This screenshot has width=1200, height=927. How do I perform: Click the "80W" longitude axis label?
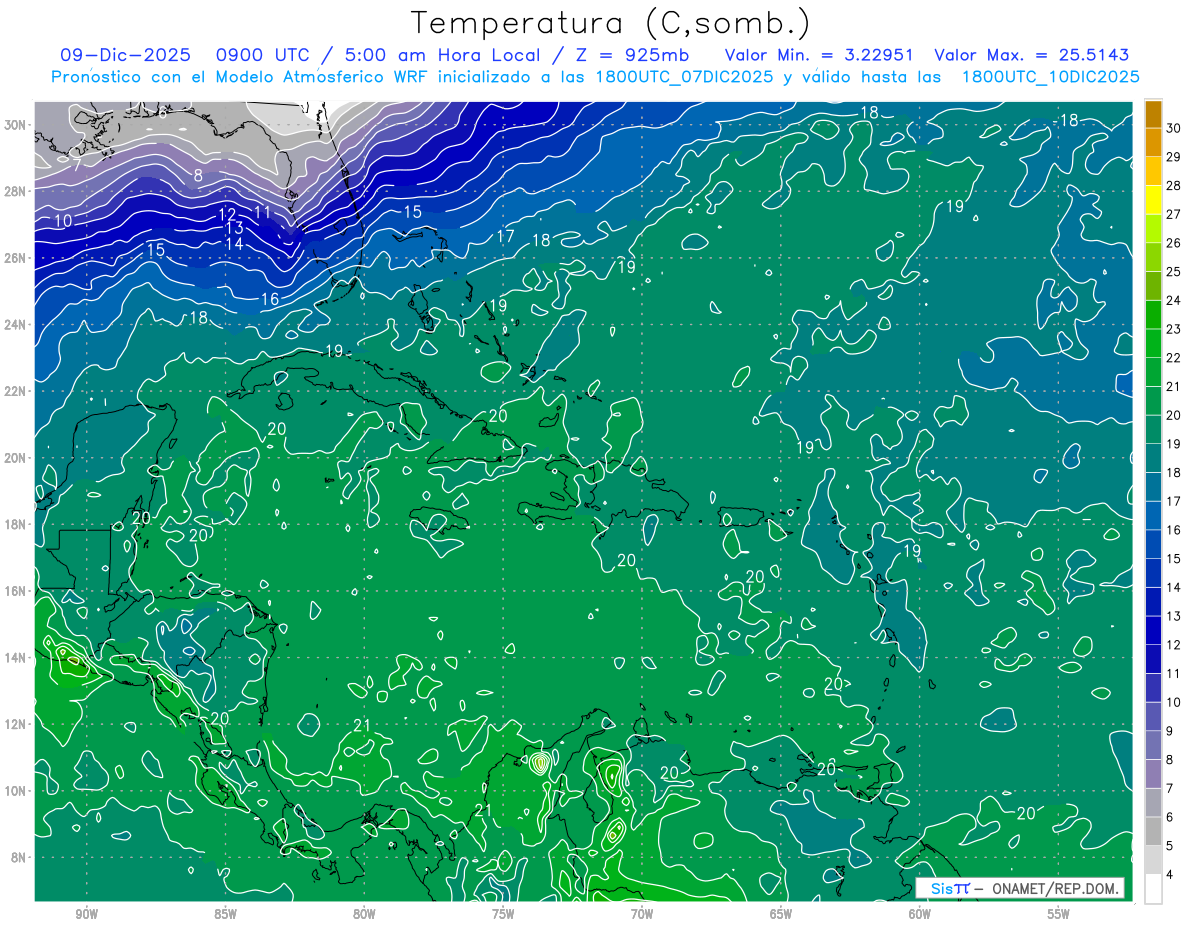[364, 914]
